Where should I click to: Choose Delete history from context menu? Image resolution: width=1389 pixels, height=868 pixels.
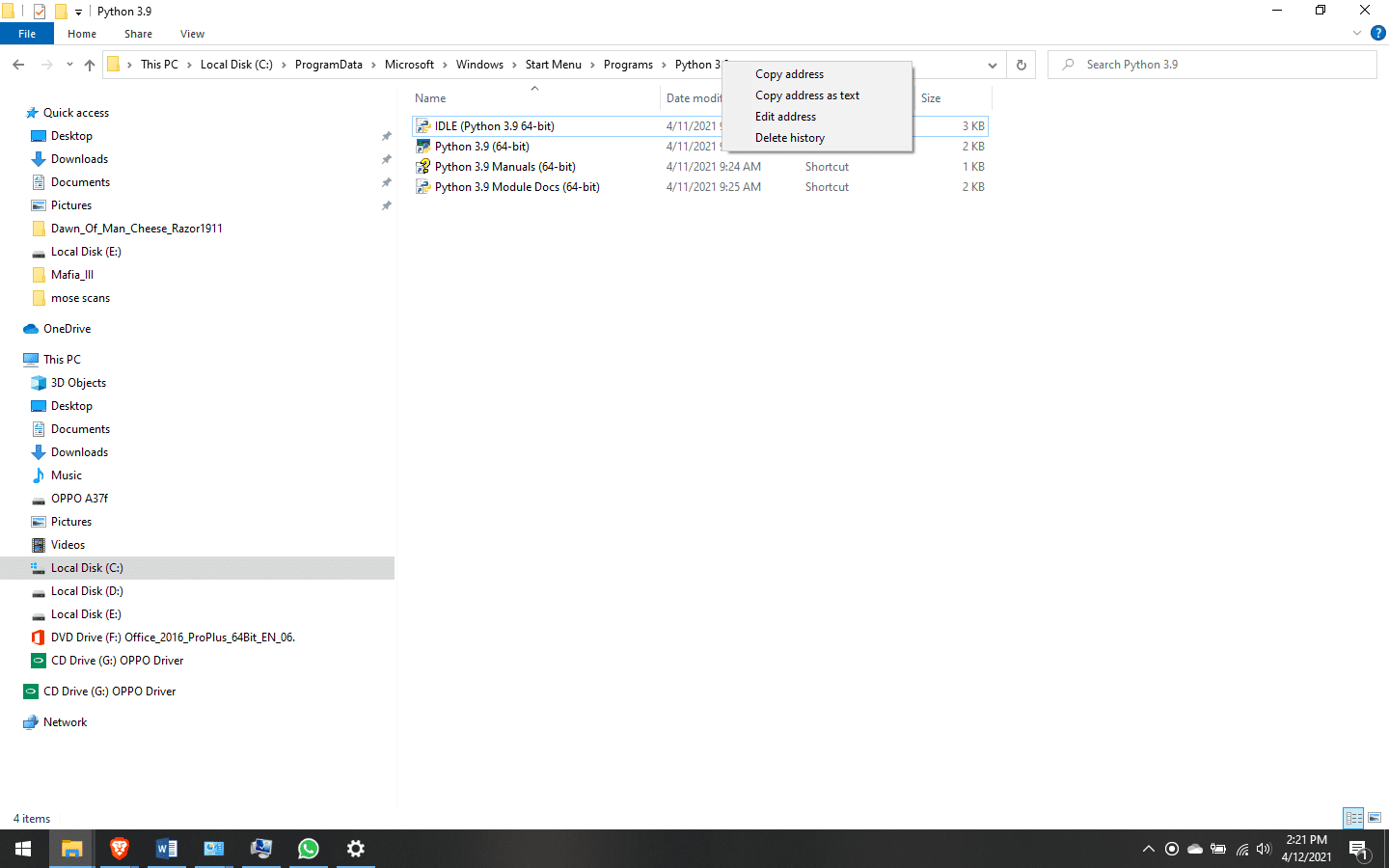pos(817,138)
